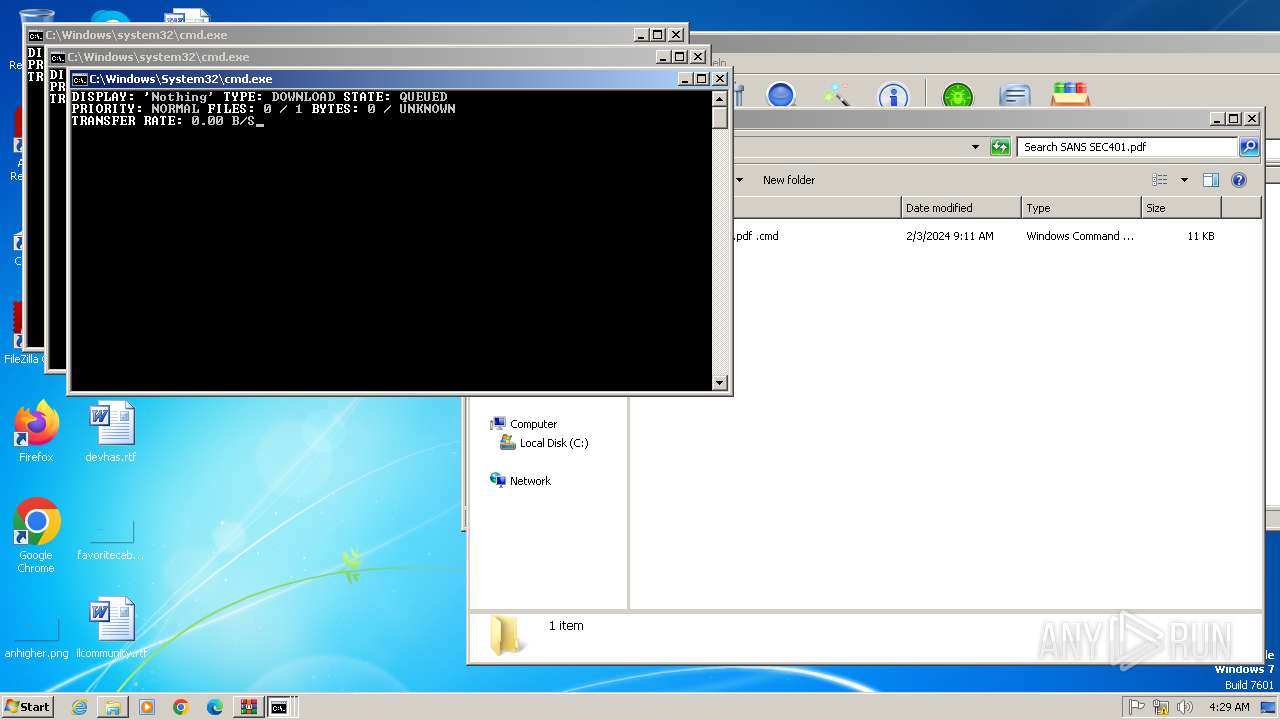Click the Search SANS SEC401.pdf input field
The height and width of the screenshot is (720, 1280).
1127,147
